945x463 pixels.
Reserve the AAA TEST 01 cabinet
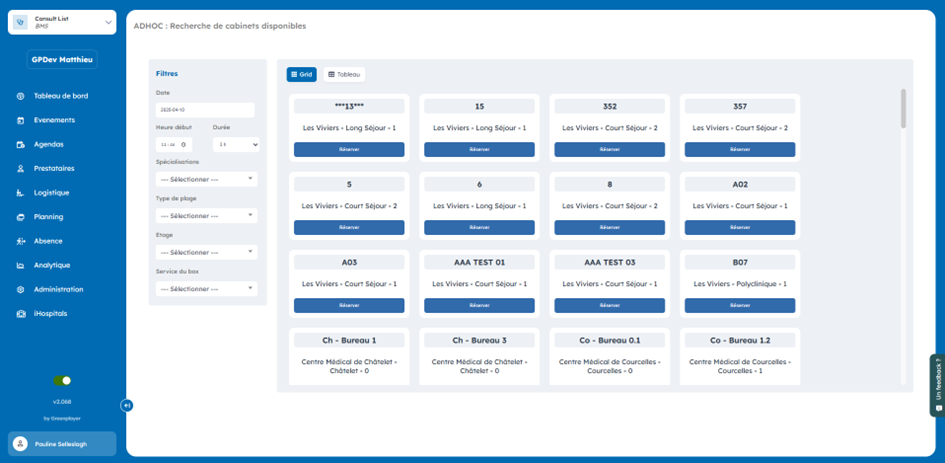click(479, 306)
